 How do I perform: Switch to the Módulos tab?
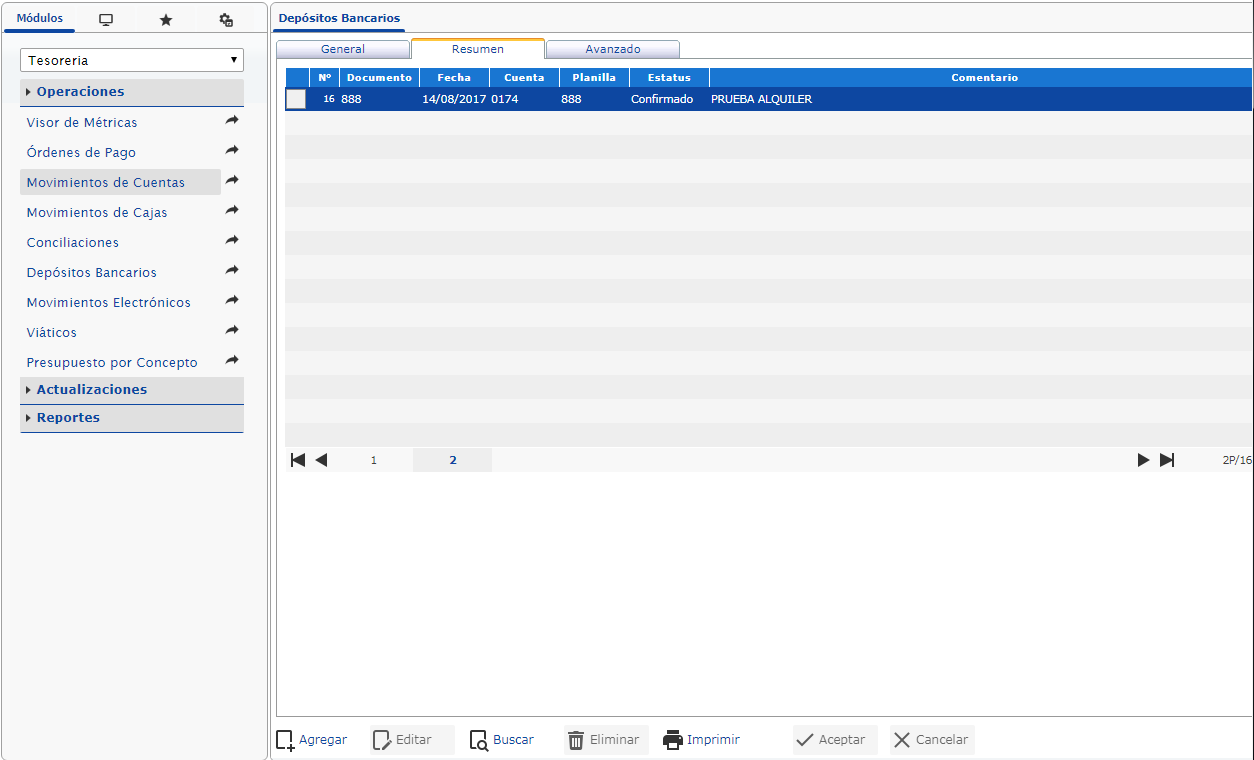[x=40, y=18]
